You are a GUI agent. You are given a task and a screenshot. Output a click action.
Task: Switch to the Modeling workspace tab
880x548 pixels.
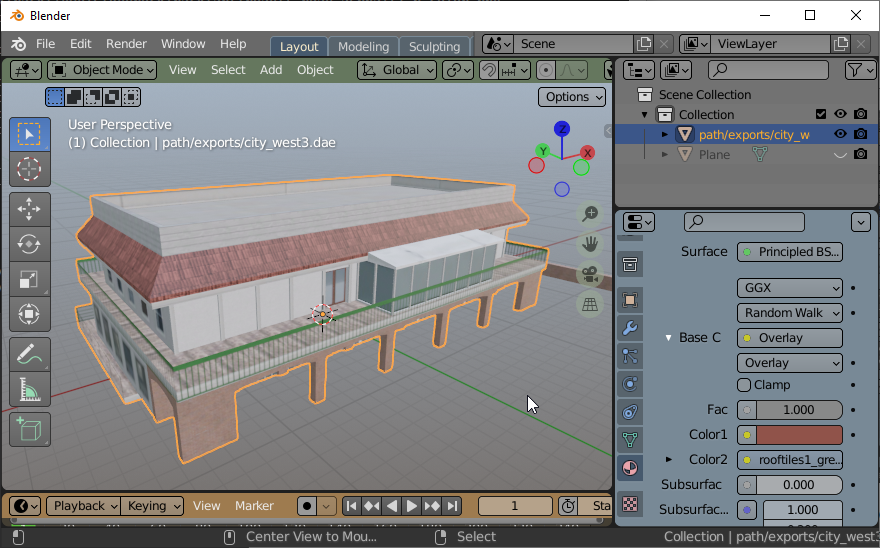coord(363,47)
